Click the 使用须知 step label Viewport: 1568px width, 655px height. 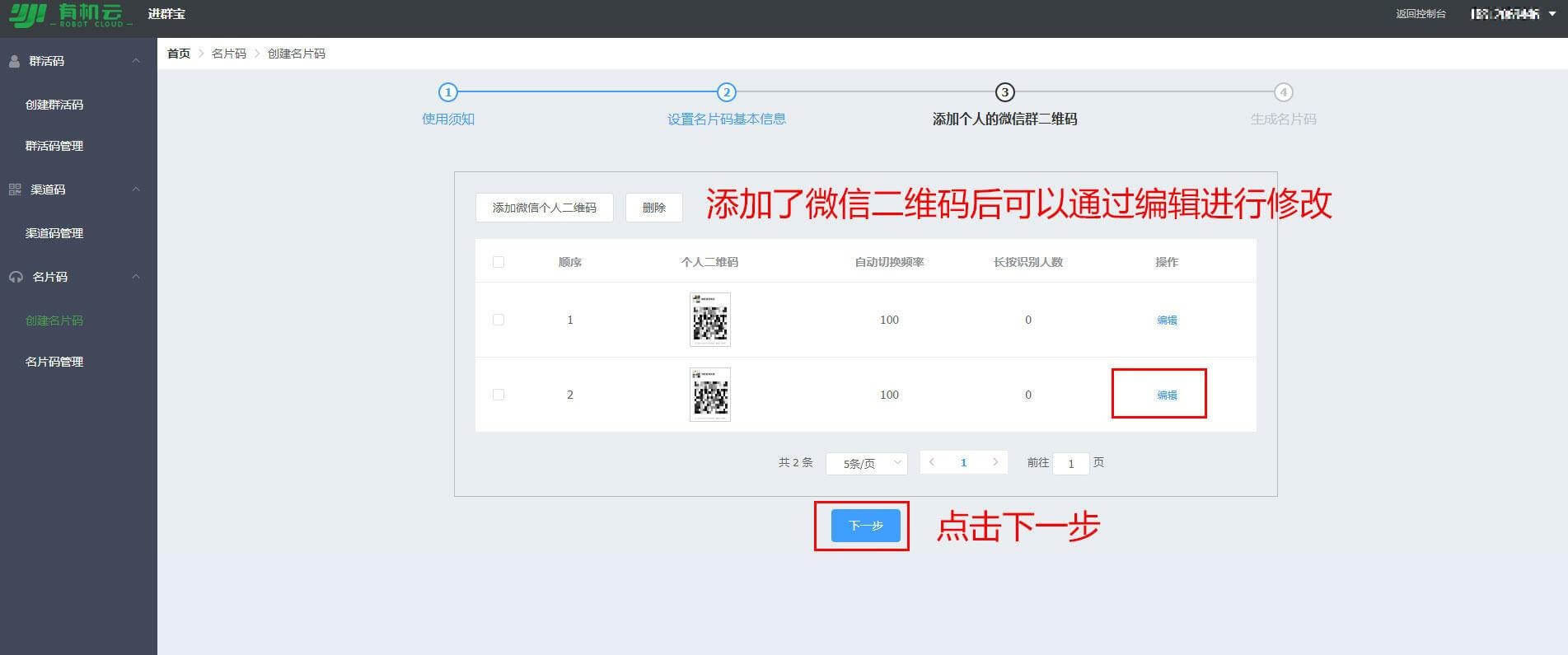(448, 119)
